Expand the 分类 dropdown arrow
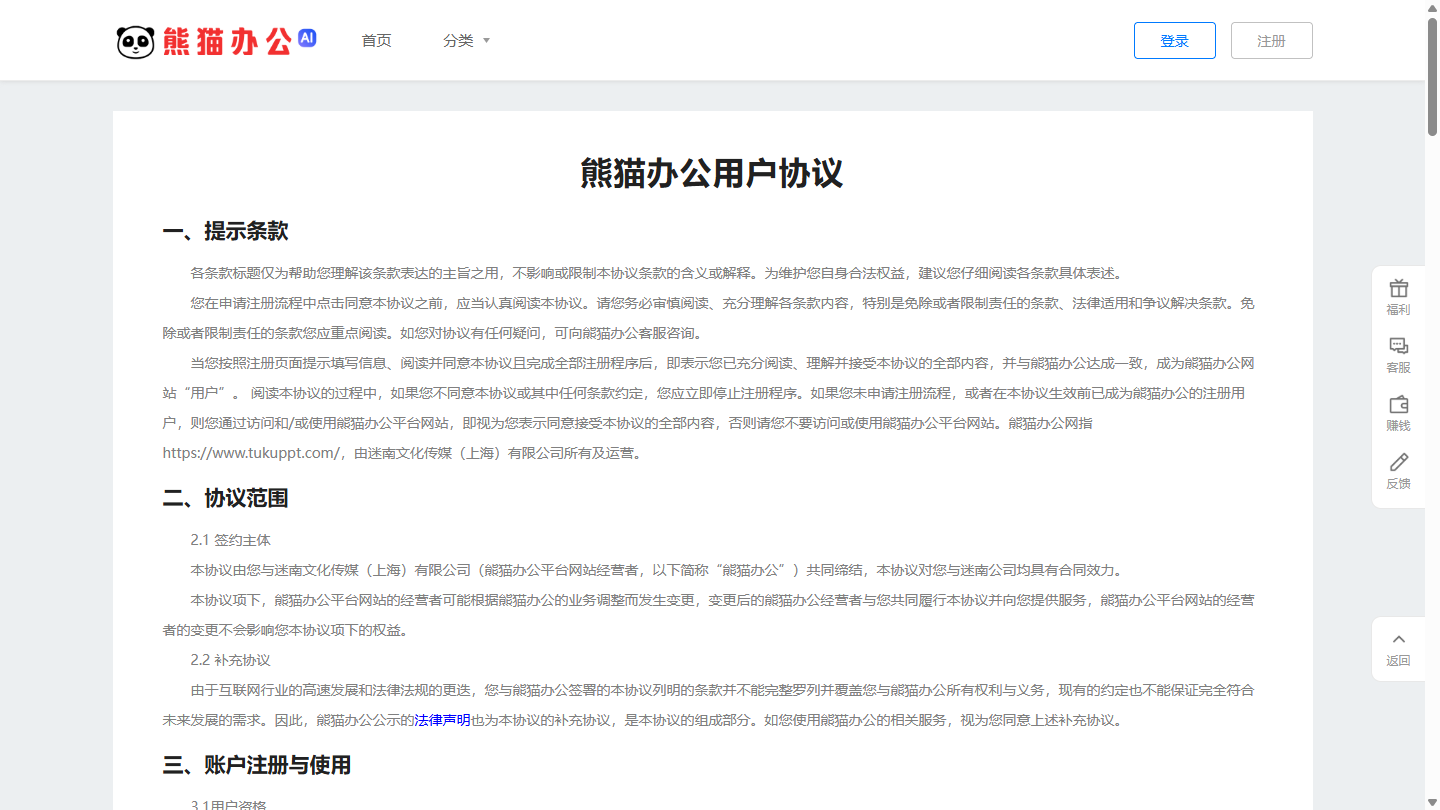The width and height of the screenshot is (1440, 810). (x=487, y=41)
